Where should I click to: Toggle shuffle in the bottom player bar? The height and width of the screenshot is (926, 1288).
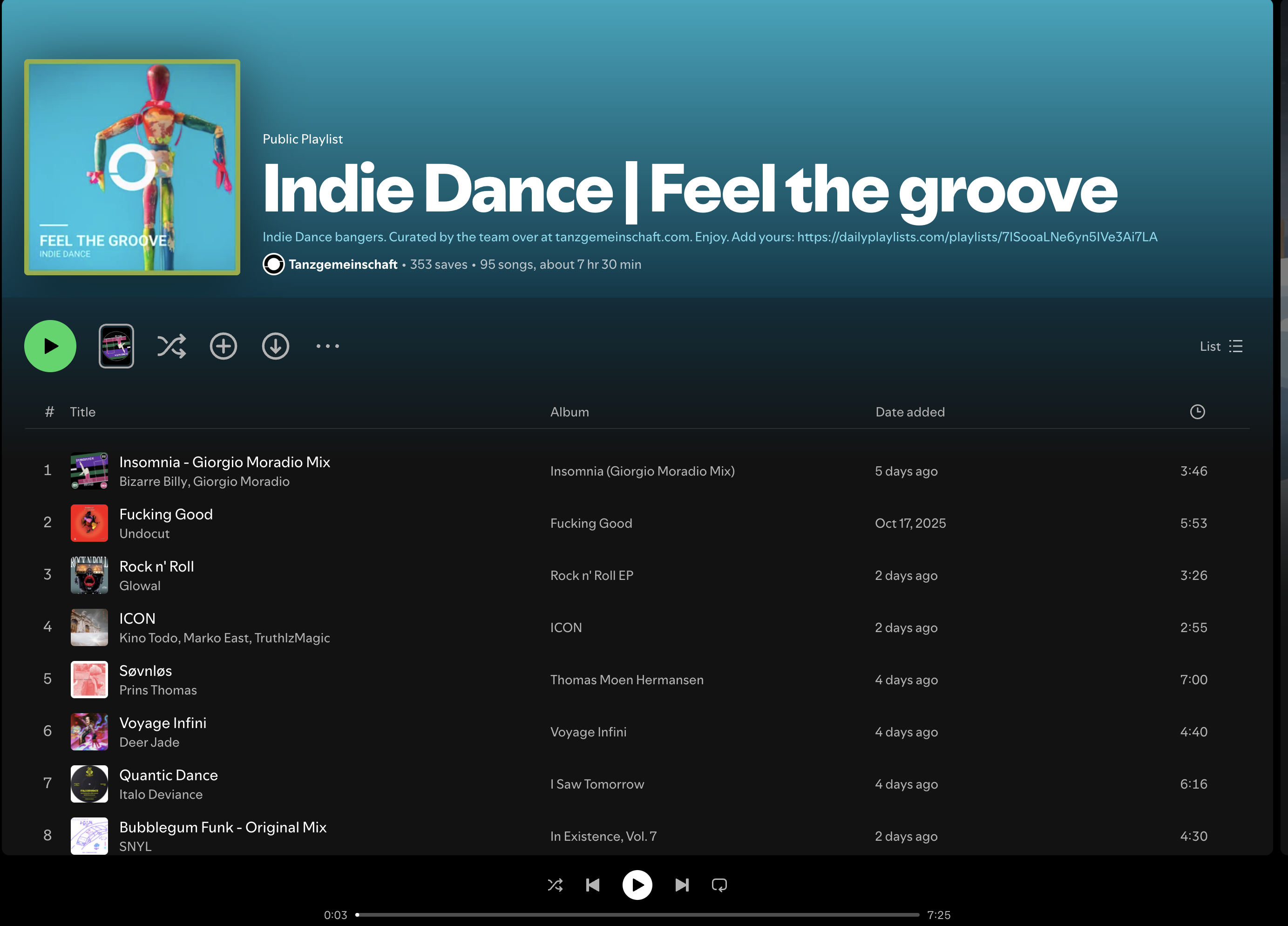pos(555,885)
